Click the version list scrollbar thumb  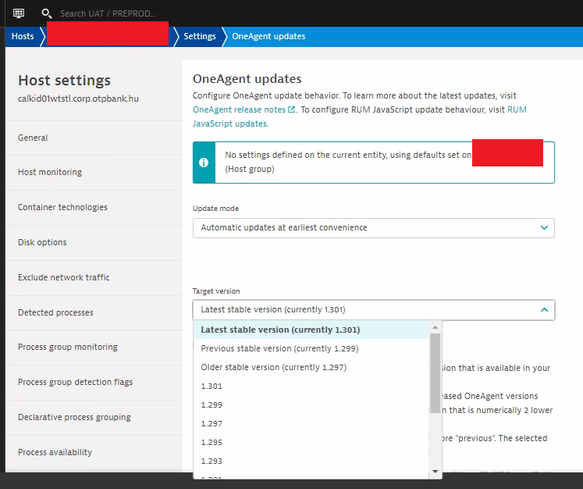click(435, 373)
